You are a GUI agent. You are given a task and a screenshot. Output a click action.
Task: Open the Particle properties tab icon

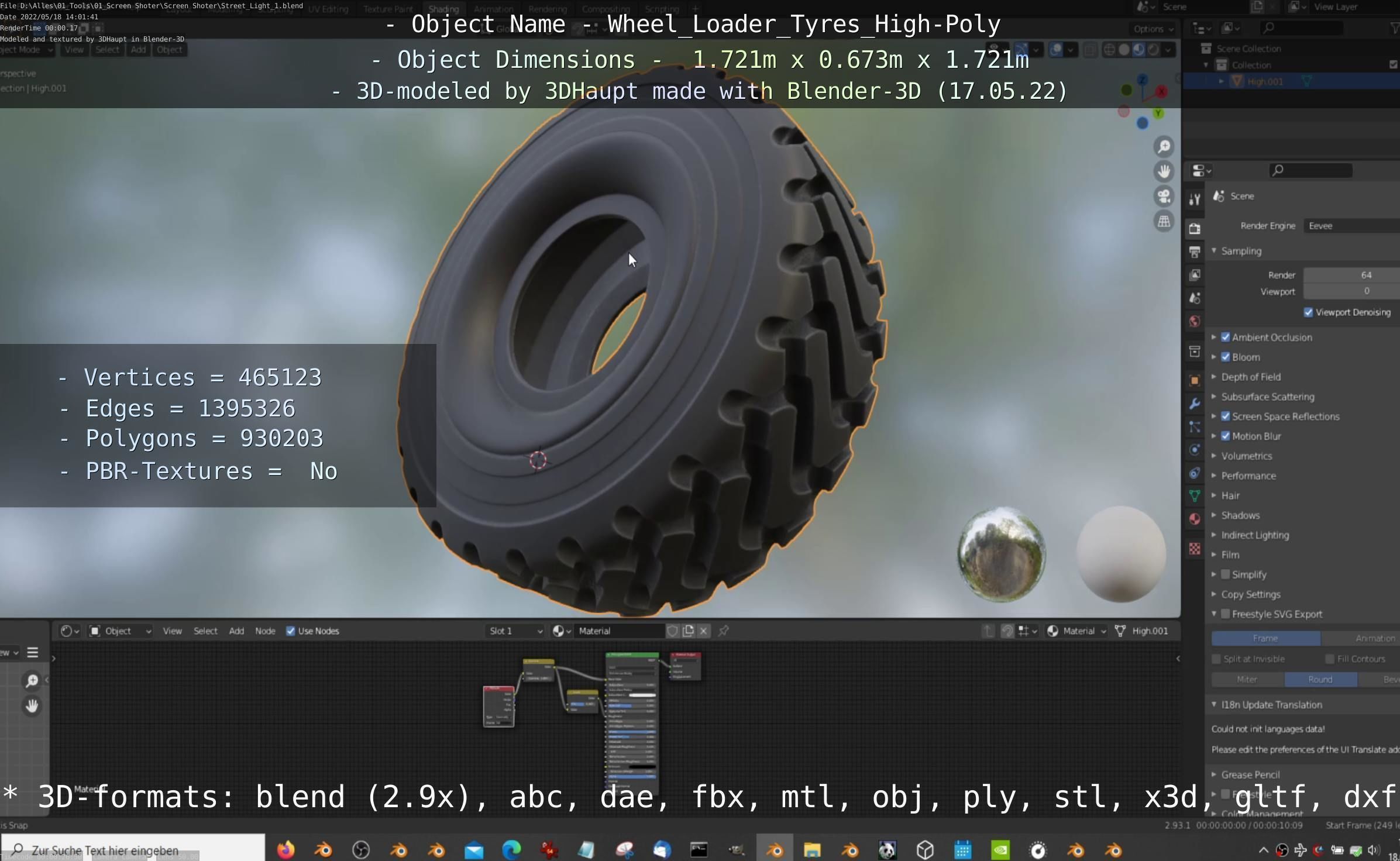pos(1195,427)
